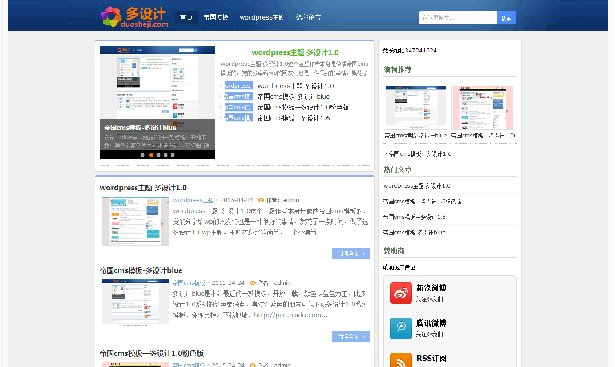This screenshot has height=367, width=615.
Task: Click category link under 帝国cms模板-多设计blue title
Action: click(189, 283)
